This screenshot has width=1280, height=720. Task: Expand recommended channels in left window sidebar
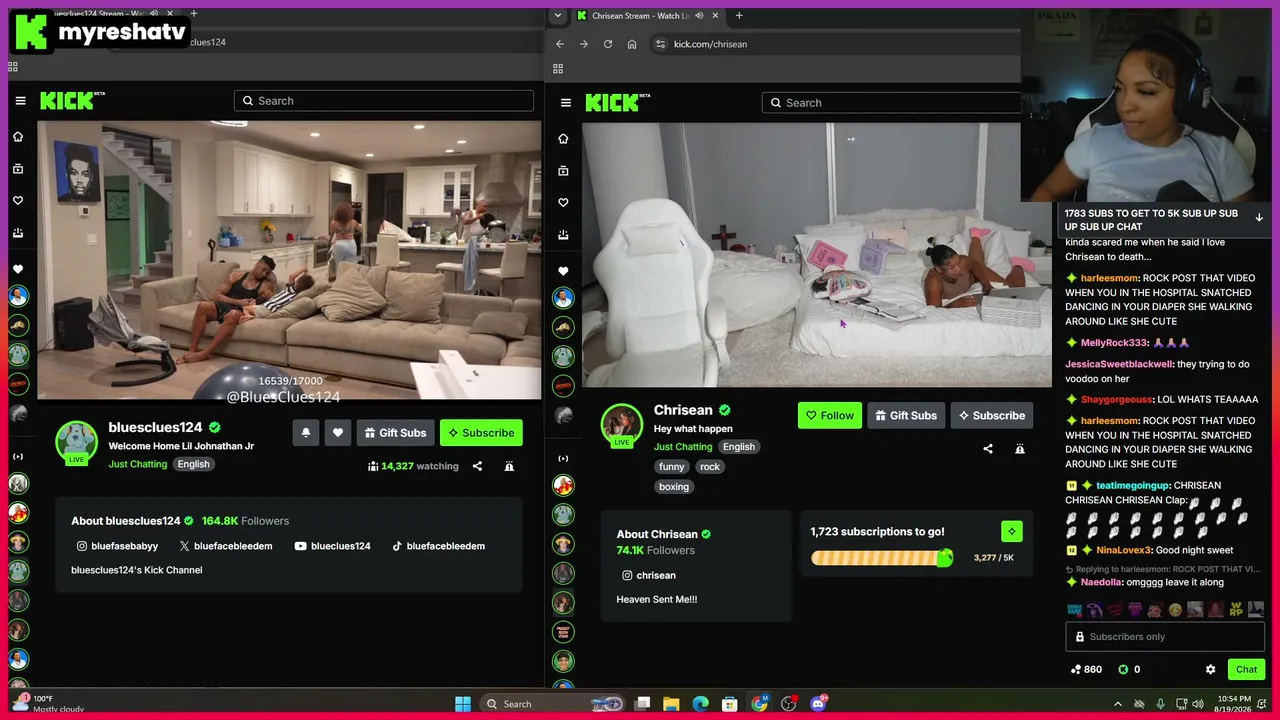click(x=18, y=456)
